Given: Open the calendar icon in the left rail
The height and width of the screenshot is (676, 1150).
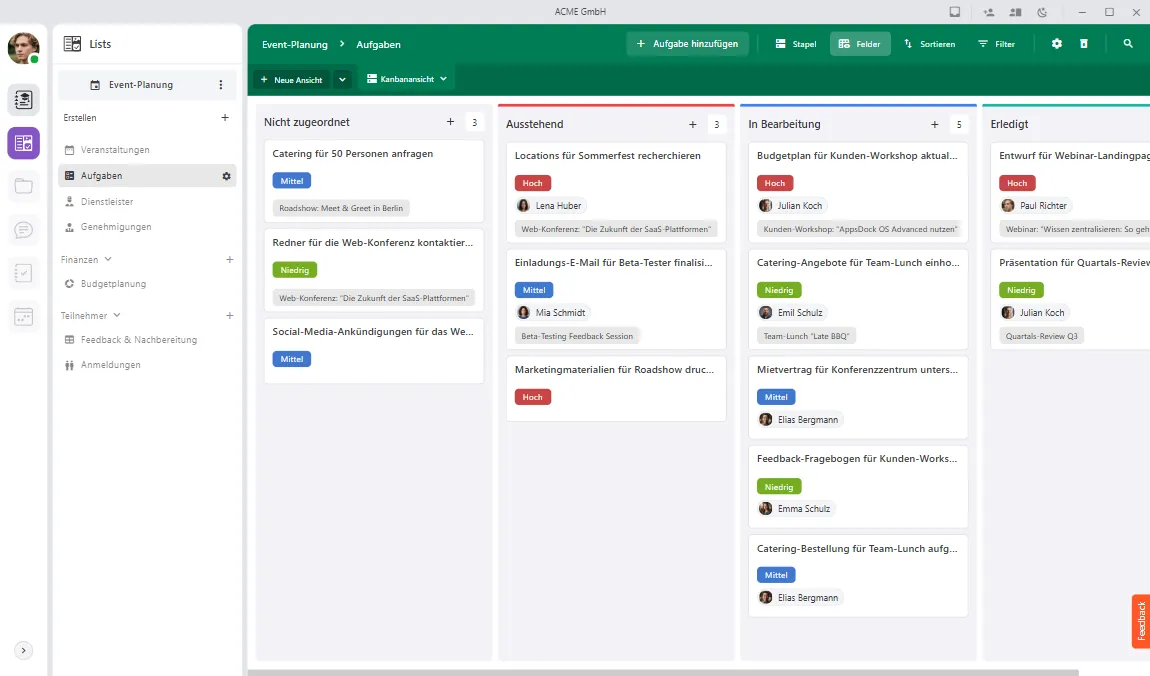Looking at the screenshot, I should 23,317.
